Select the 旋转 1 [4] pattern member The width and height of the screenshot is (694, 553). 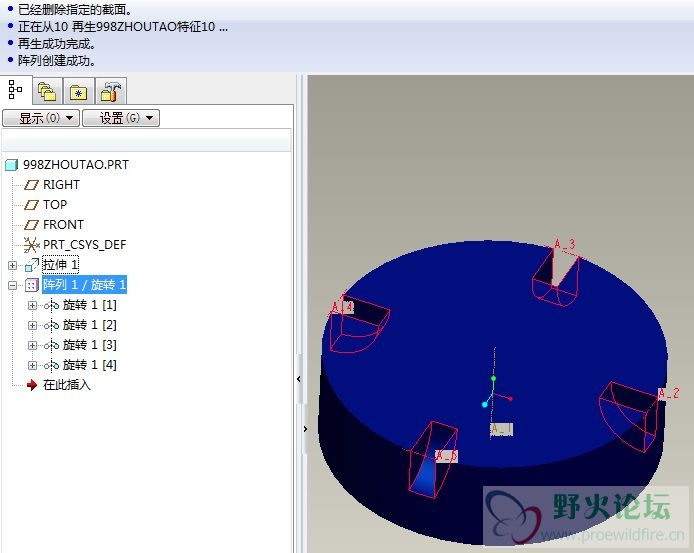(90, 365)
